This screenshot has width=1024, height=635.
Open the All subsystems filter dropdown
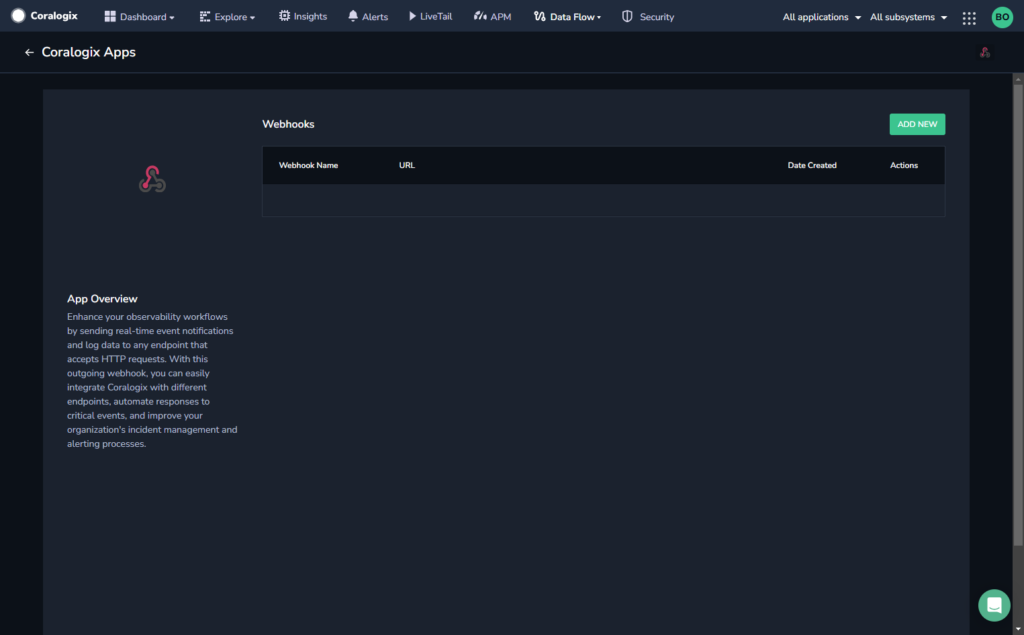tap(908, 17)
